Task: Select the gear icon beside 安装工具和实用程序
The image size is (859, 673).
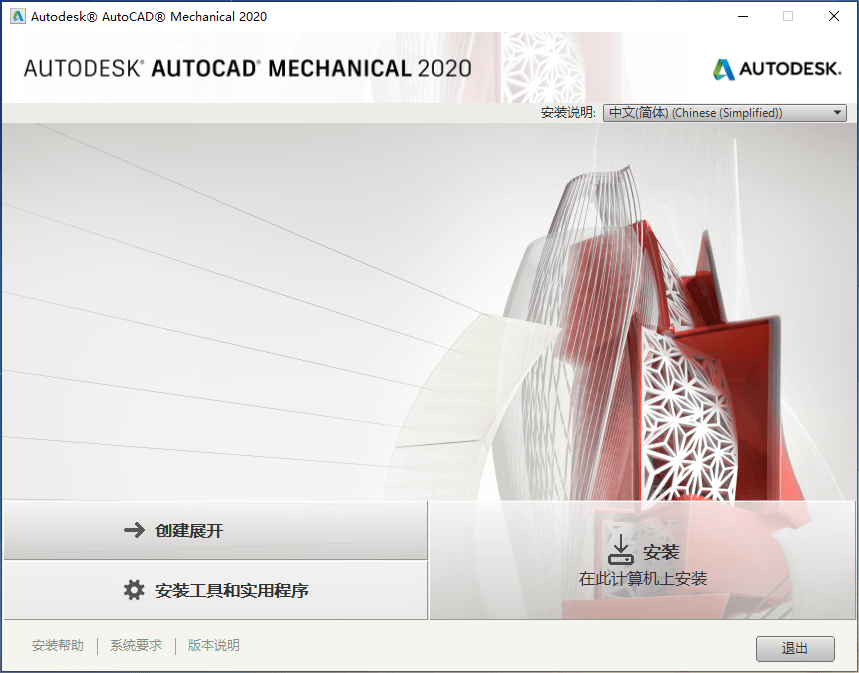Action: click(133, 590)
